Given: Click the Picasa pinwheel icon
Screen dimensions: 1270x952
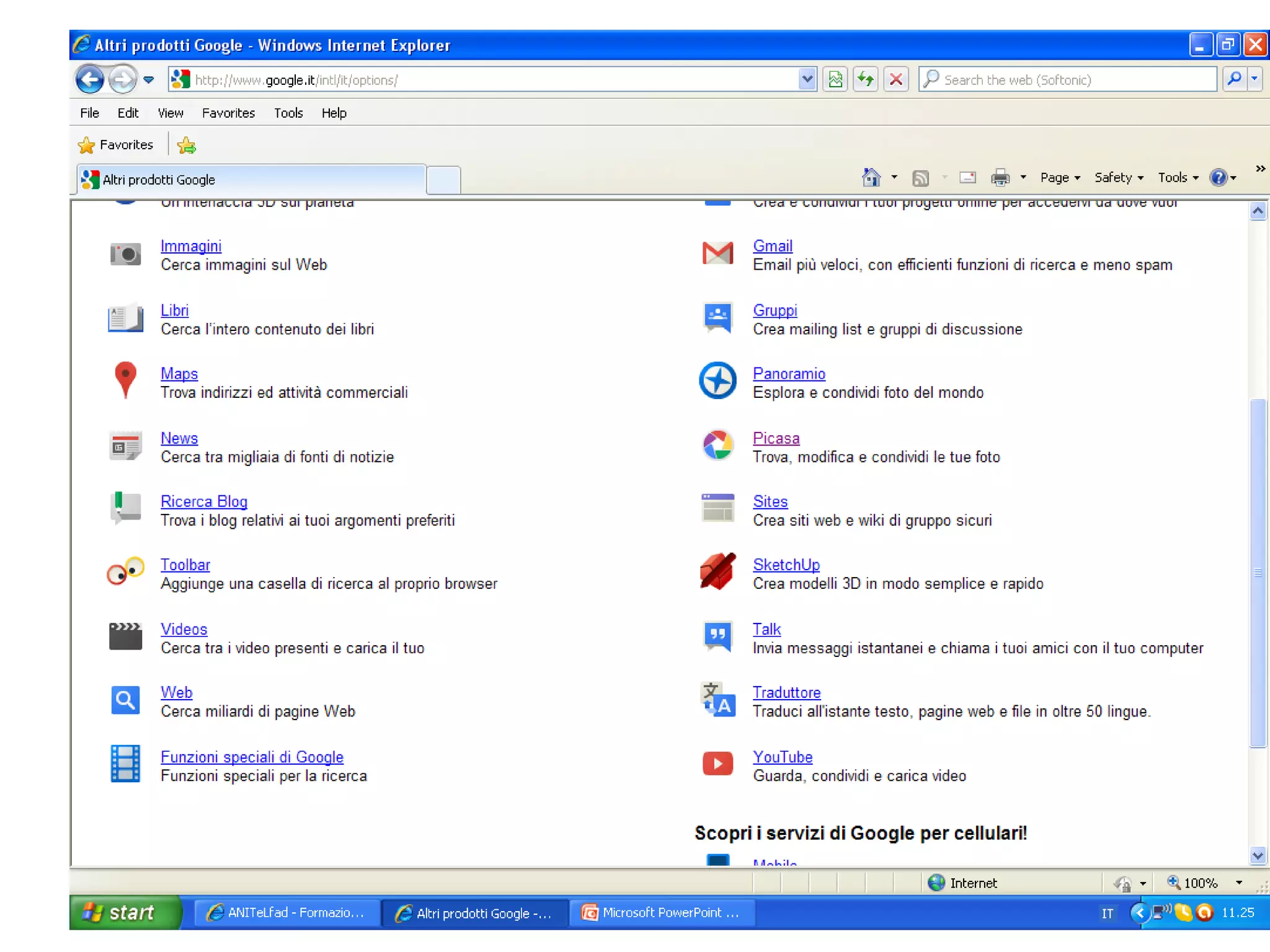Looking at the screenshot, I should coord(717,445).
